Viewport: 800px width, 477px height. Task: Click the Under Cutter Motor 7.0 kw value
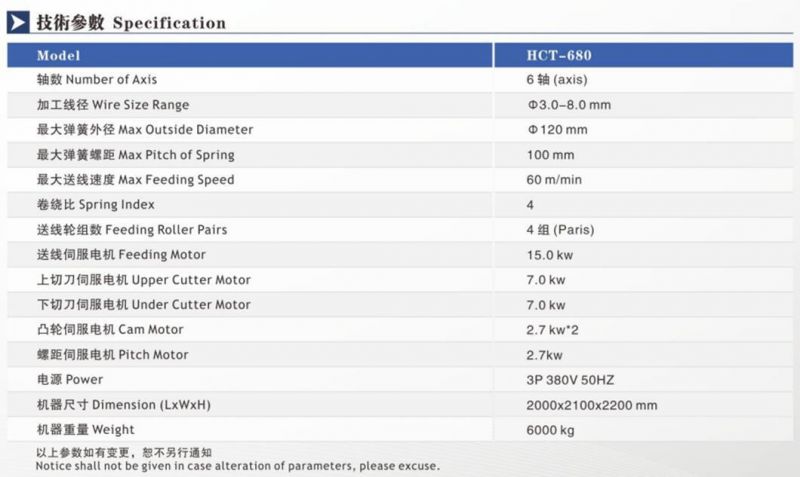[546, 305]
